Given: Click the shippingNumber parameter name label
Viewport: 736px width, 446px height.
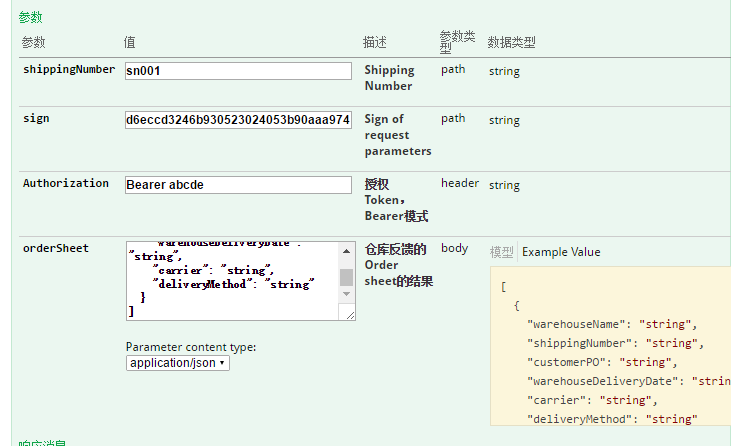Looking at the screenshot, I should (69, 70).
